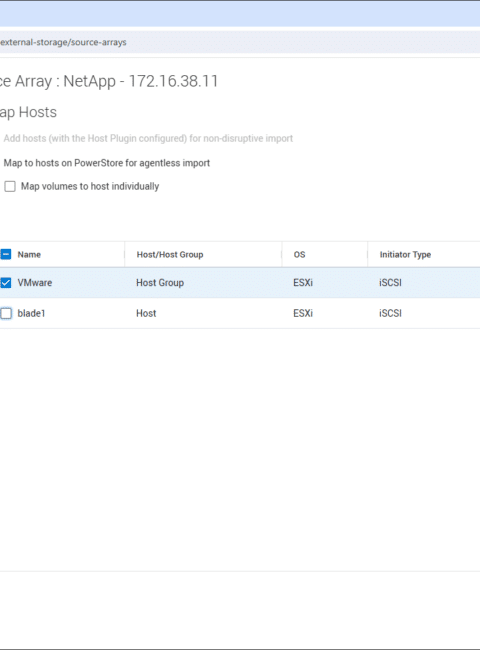Click Host cell in blade1 row
480x650 pixels.
tap(146, 313)
